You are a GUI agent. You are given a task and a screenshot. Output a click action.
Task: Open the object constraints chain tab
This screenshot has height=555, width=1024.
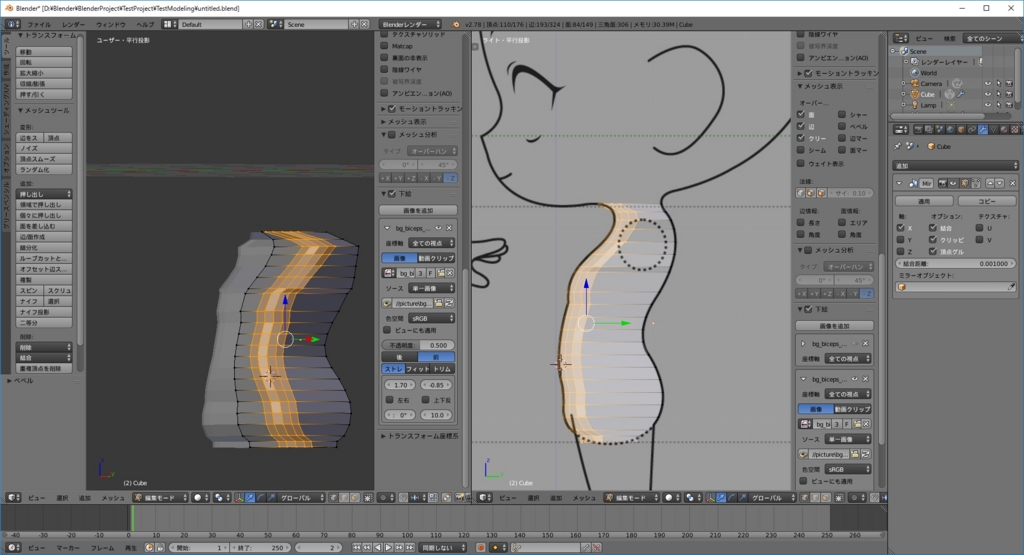pyautogui.click(x=972, y=129)
